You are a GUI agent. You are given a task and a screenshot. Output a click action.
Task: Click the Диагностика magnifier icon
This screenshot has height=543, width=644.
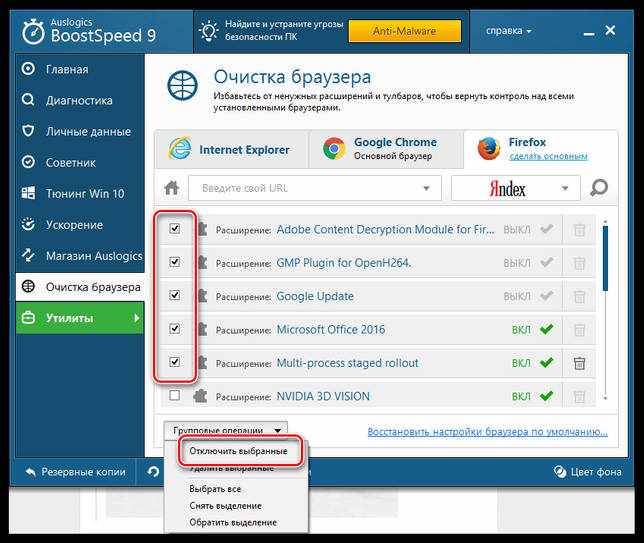[28, 100]
